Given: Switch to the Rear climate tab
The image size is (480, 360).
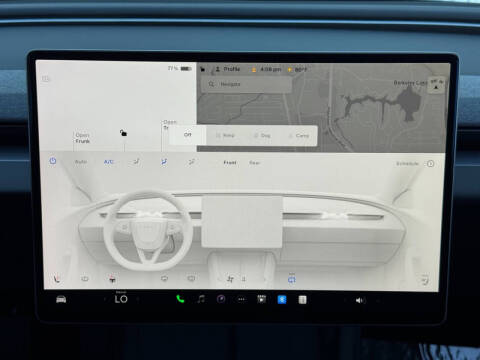Looking at the screenshot, I should tap(255, 163).
